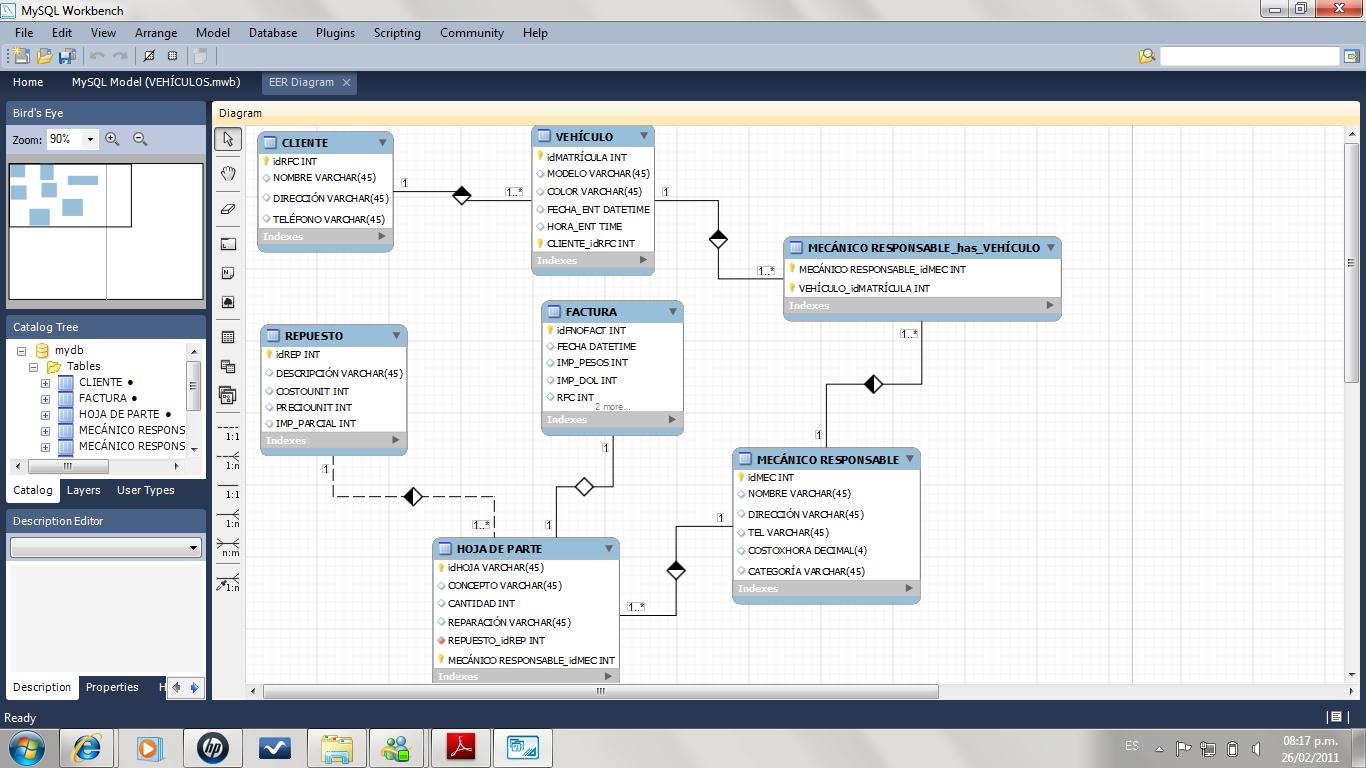Select the n:m relationship tool
The height and width of the screenshot is (768, 1366).
click(229, 548)
